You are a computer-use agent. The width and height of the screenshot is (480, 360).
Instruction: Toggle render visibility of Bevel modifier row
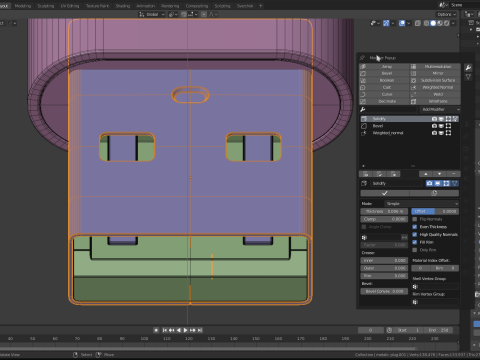(x=434, y=126)
